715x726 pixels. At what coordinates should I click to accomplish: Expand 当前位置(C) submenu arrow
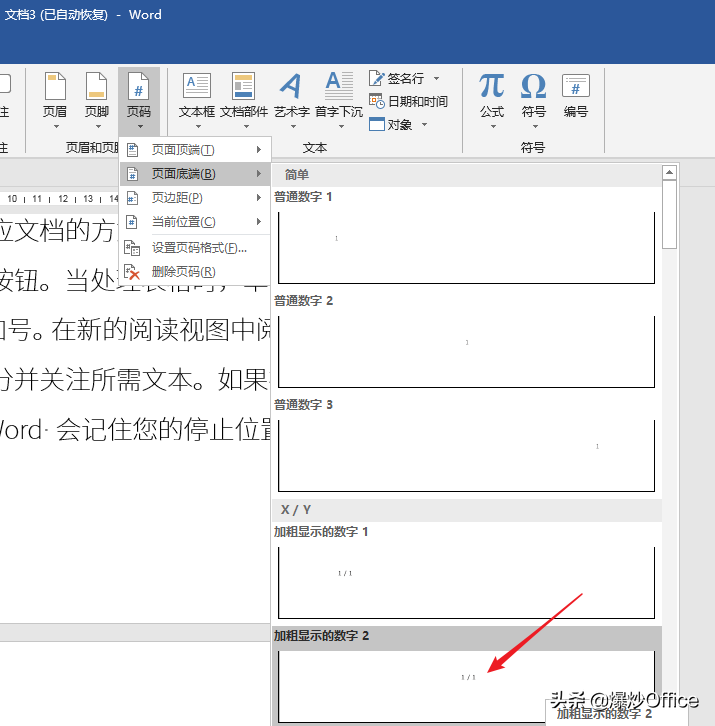259,222
